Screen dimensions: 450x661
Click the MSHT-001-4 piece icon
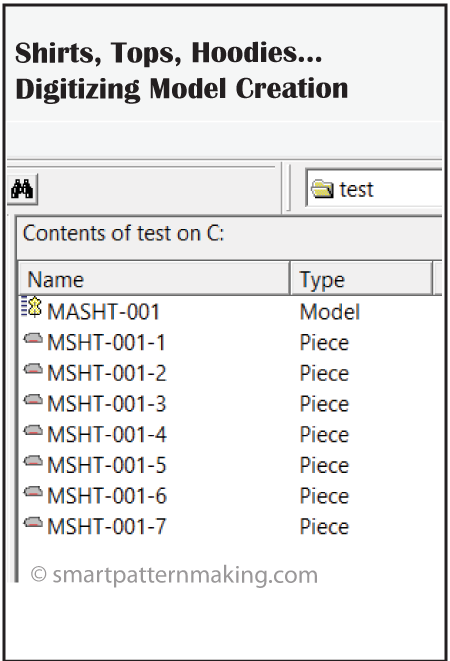coord(33,430)
